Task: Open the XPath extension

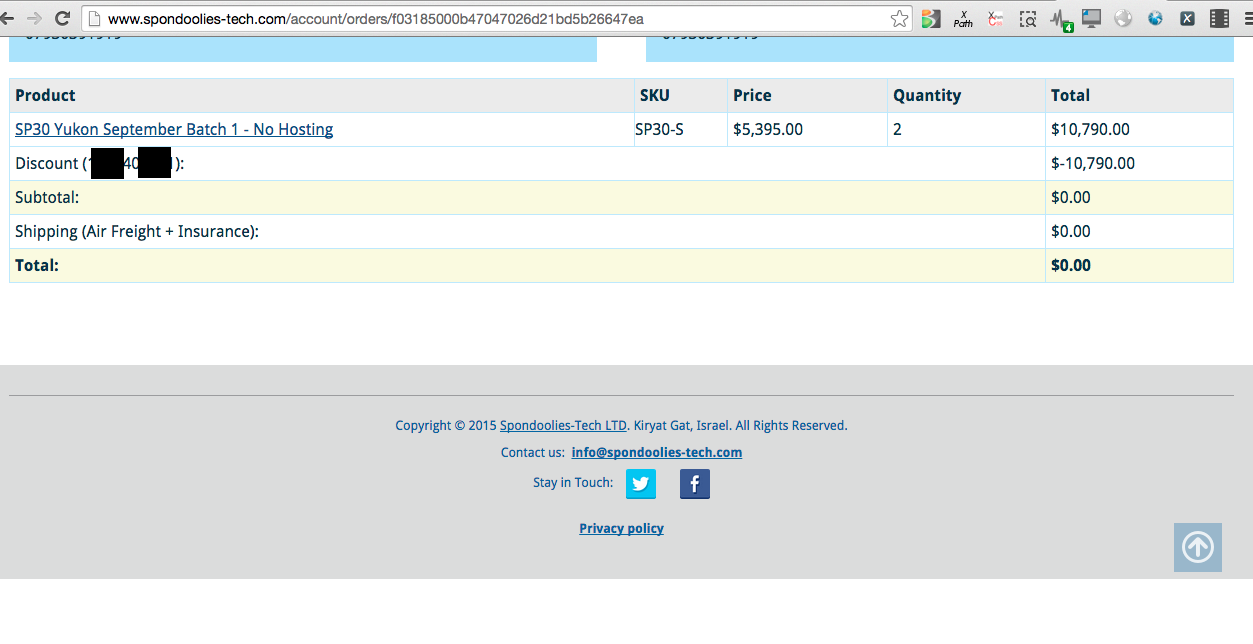Action: 963,18
